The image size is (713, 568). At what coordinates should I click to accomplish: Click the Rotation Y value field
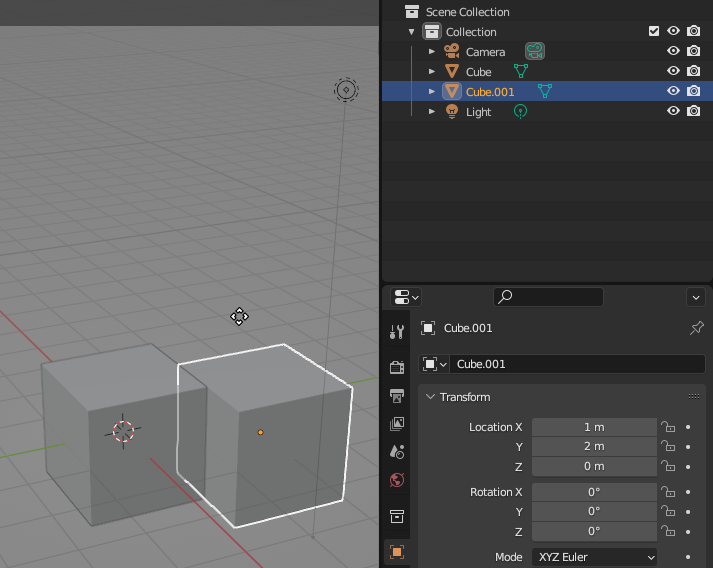point(594,512)
